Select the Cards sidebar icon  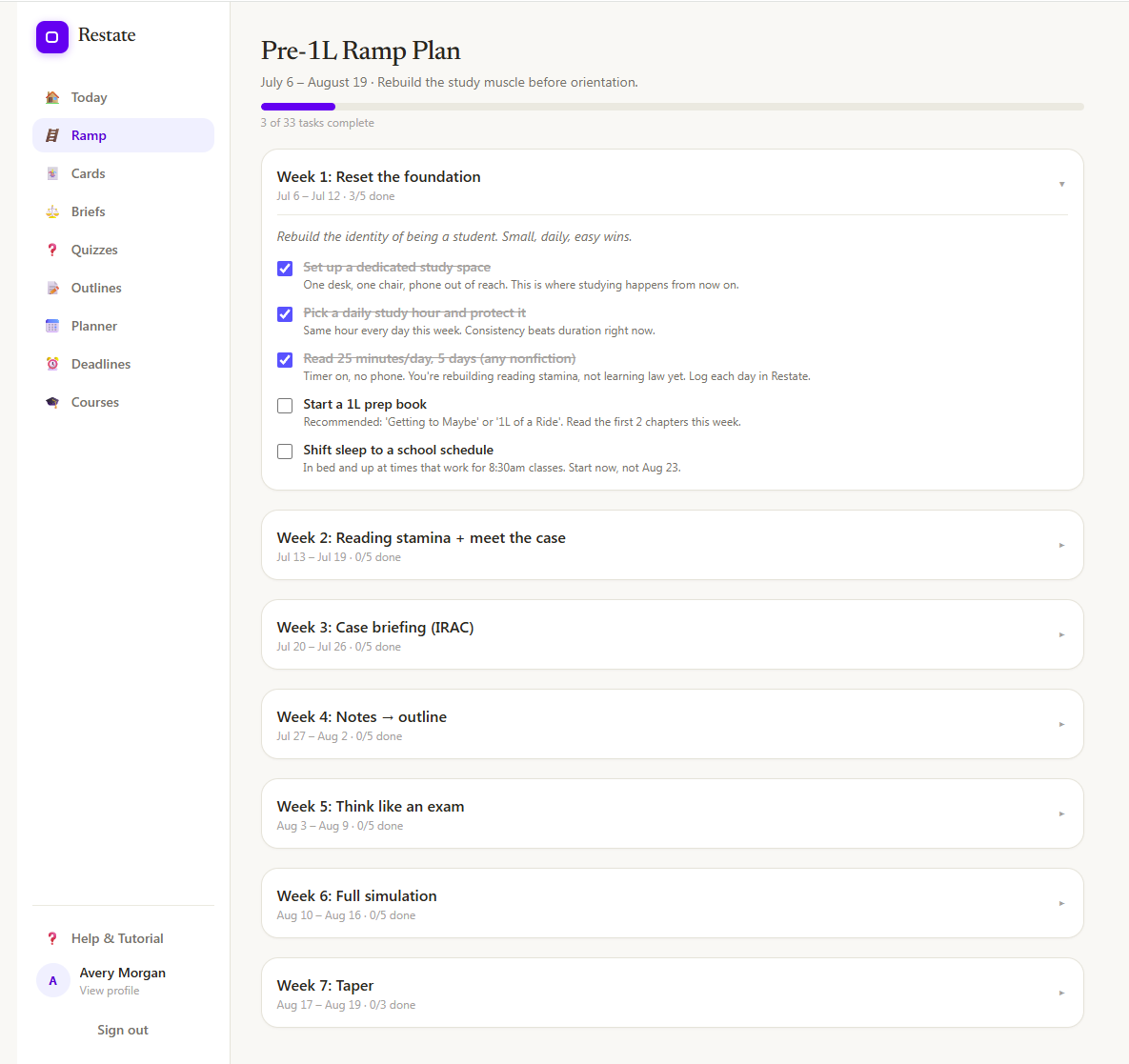tap(52, 173)
